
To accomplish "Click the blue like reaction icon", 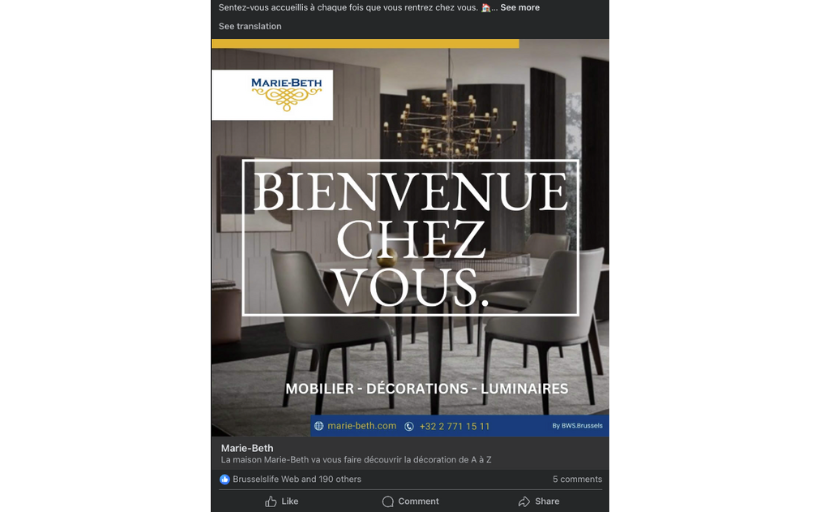I will (224, 480).
